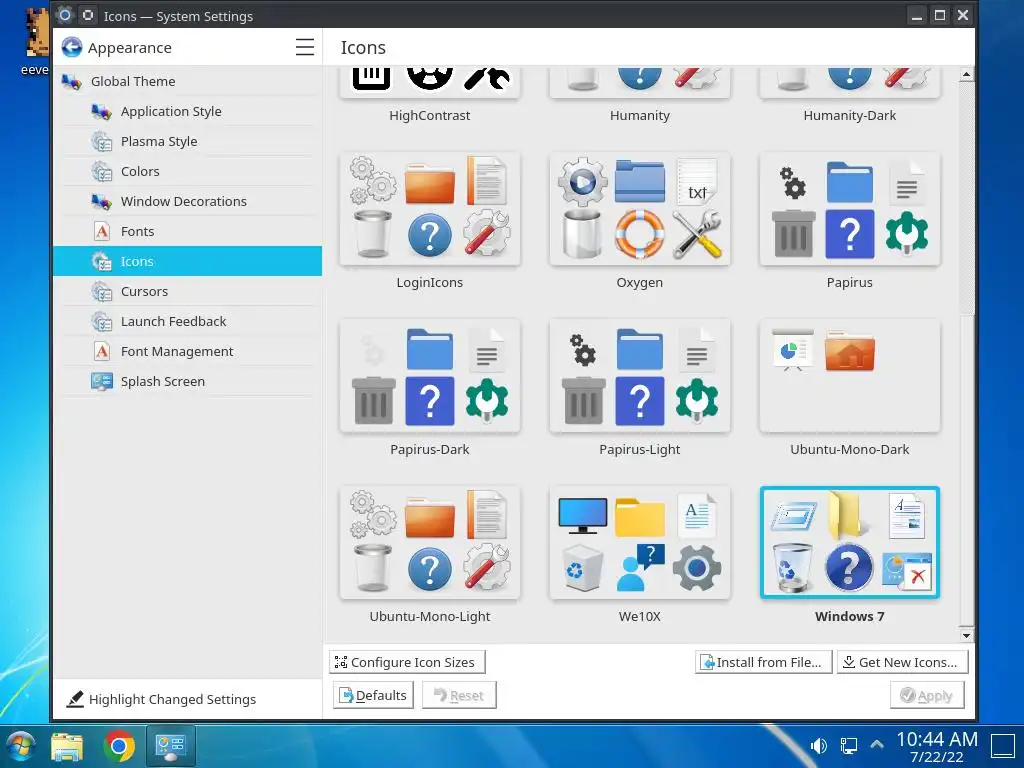Click the Windows 7 yellow folder icon
This screenshot has width=1024, height=768.
click(847, 516)
